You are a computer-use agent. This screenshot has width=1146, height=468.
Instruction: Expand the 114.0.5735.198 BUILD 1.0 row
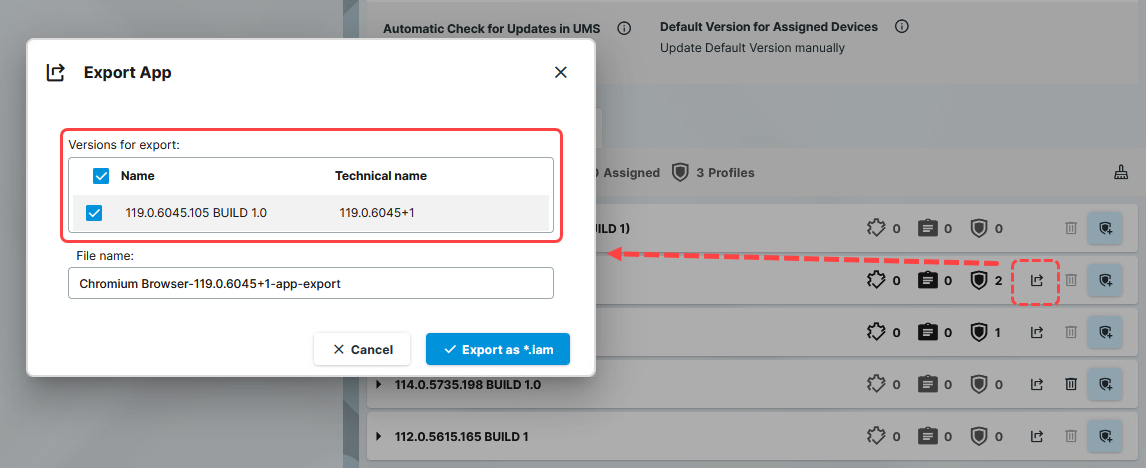click(379, 384)
